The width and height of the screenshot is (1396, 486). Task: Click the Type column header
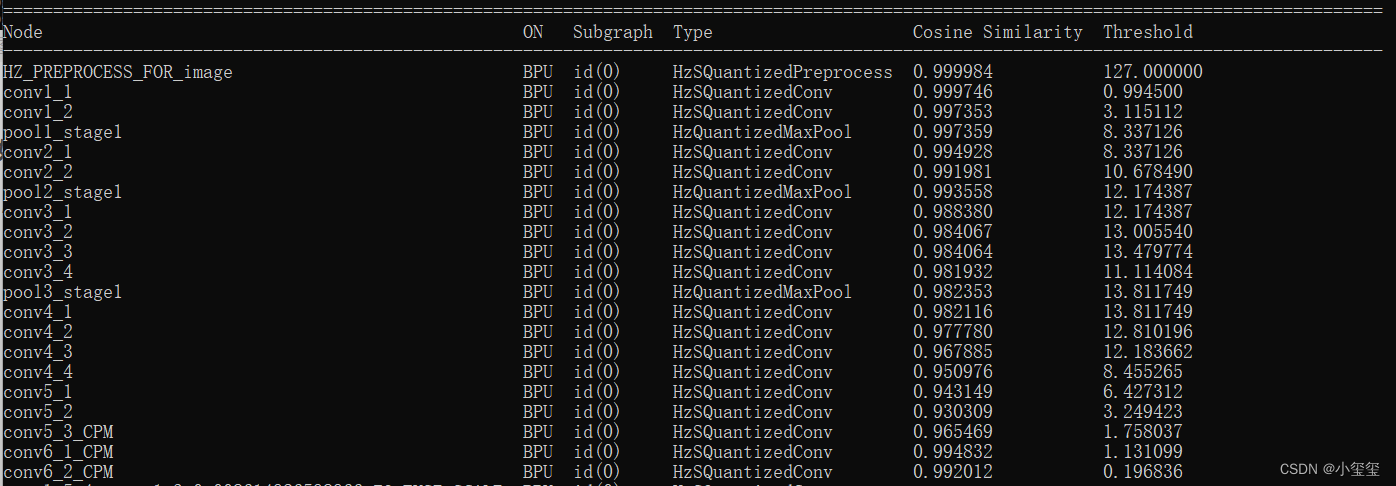click(x=692, y=32)
